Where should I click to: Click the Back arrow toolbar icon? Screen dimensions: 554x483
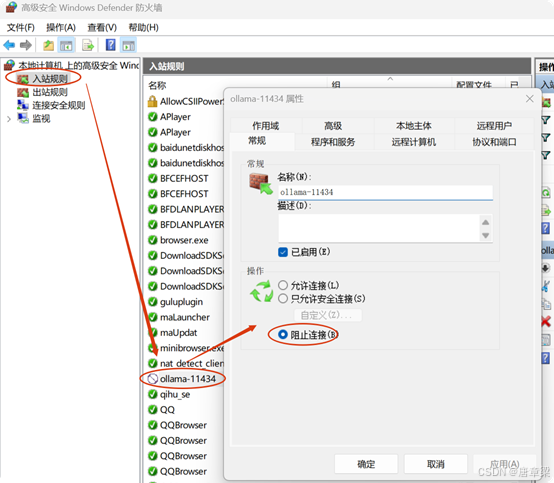[x=9, y=45]
